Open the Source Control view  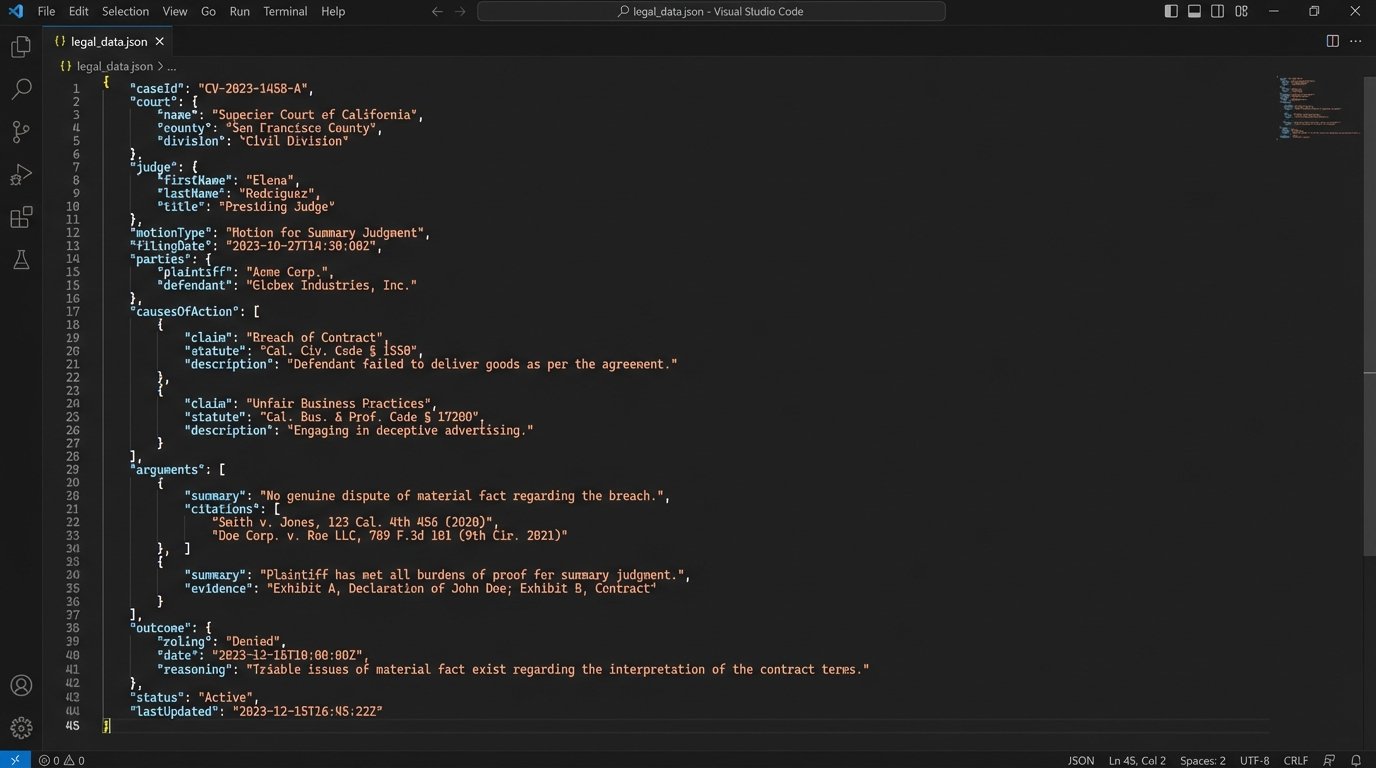click(x=21, y=132)
